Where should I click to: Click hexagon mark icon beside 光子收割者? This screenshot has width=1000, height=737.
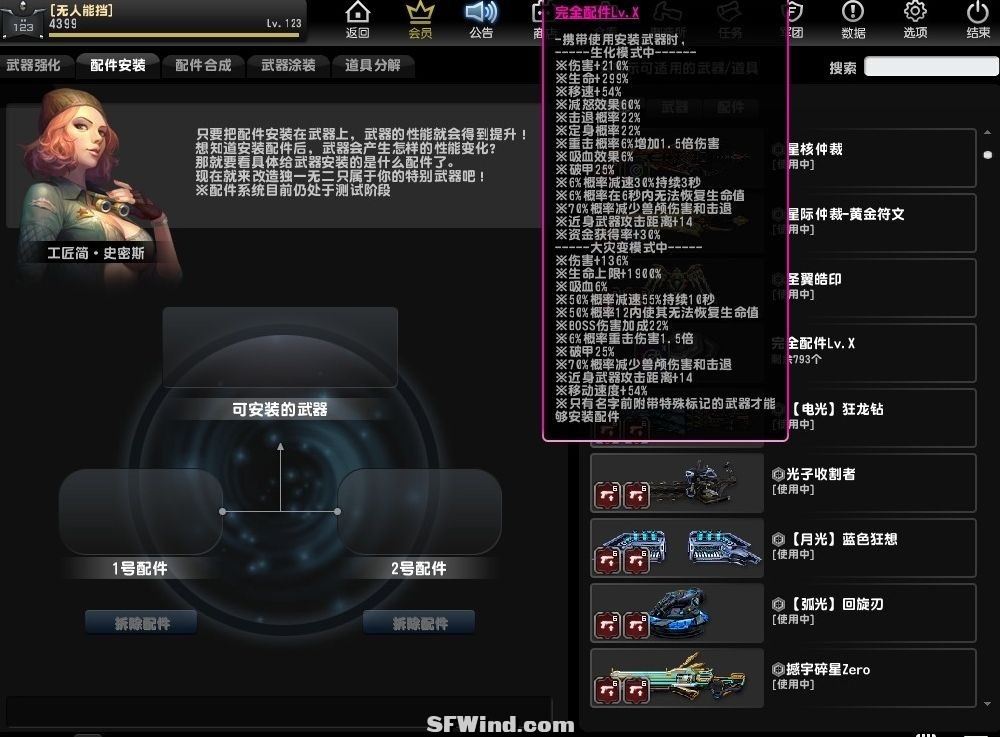778,474
